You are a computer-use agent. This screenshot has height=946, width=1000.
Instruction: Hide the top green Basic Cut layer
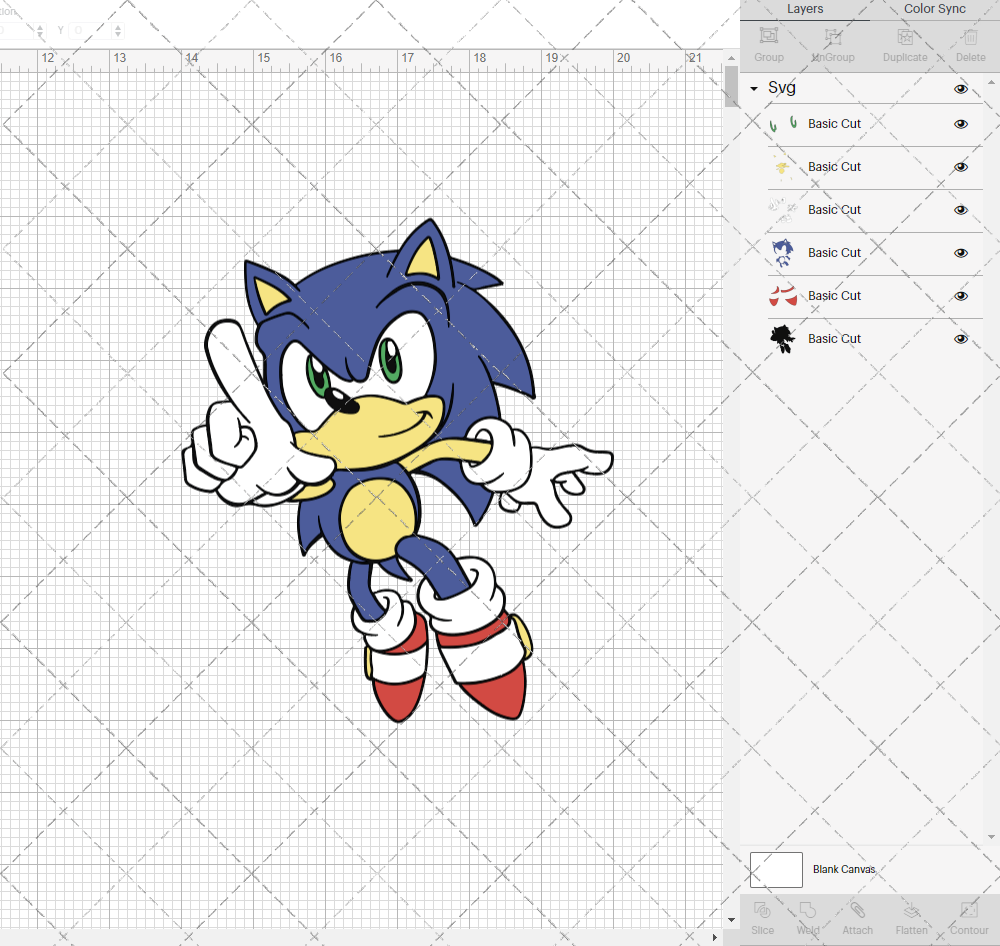pos(961,124)
